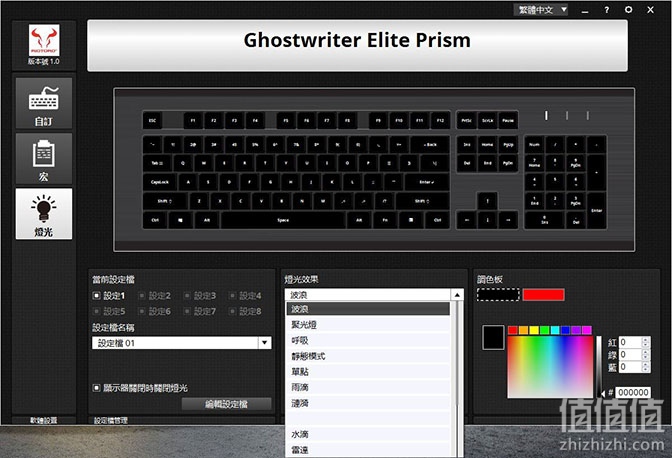Click the hex color field 000000
Screen dimensions: 672x458
tap(633, 392)
